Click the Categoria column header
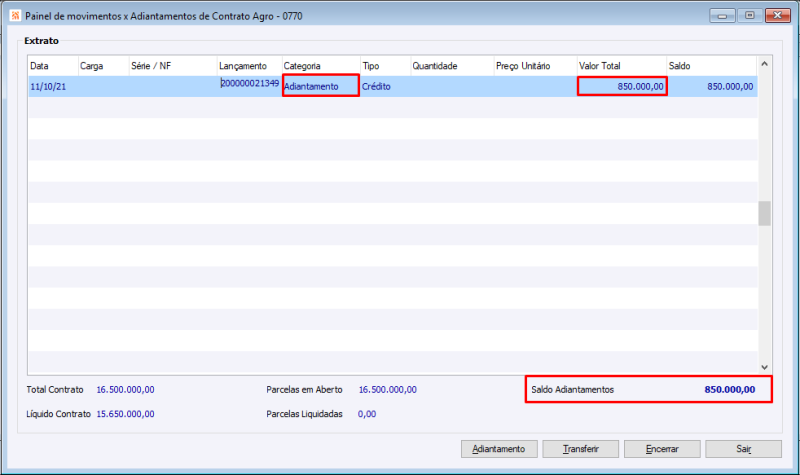Viewport: 800px width, 475px height. [x=321, y=66]
